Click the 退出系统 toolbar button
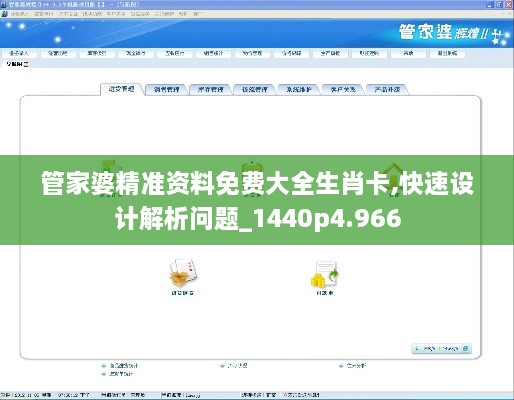This screenshot has width=514, height=400. click(x=447, y=53)
